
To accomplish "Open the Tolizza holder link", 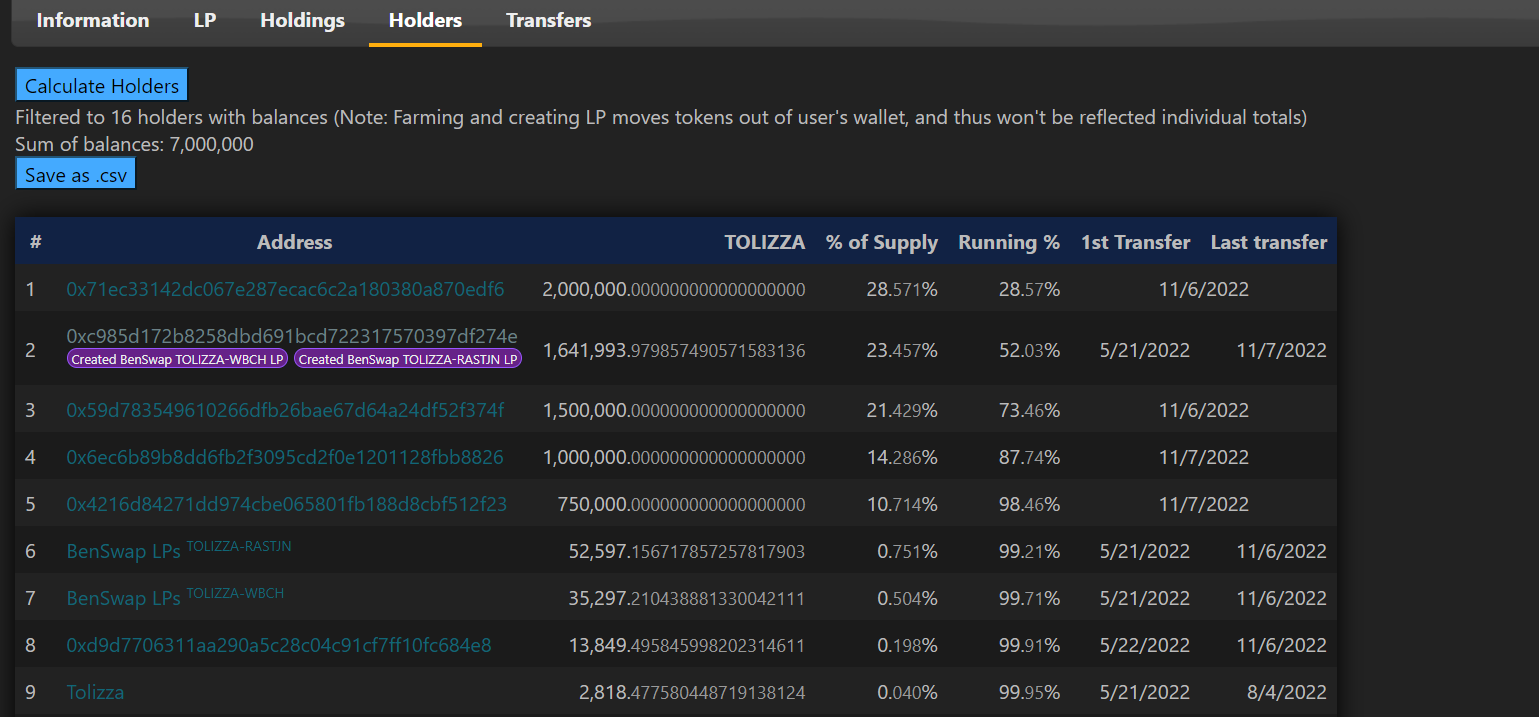I will (95, 692).
